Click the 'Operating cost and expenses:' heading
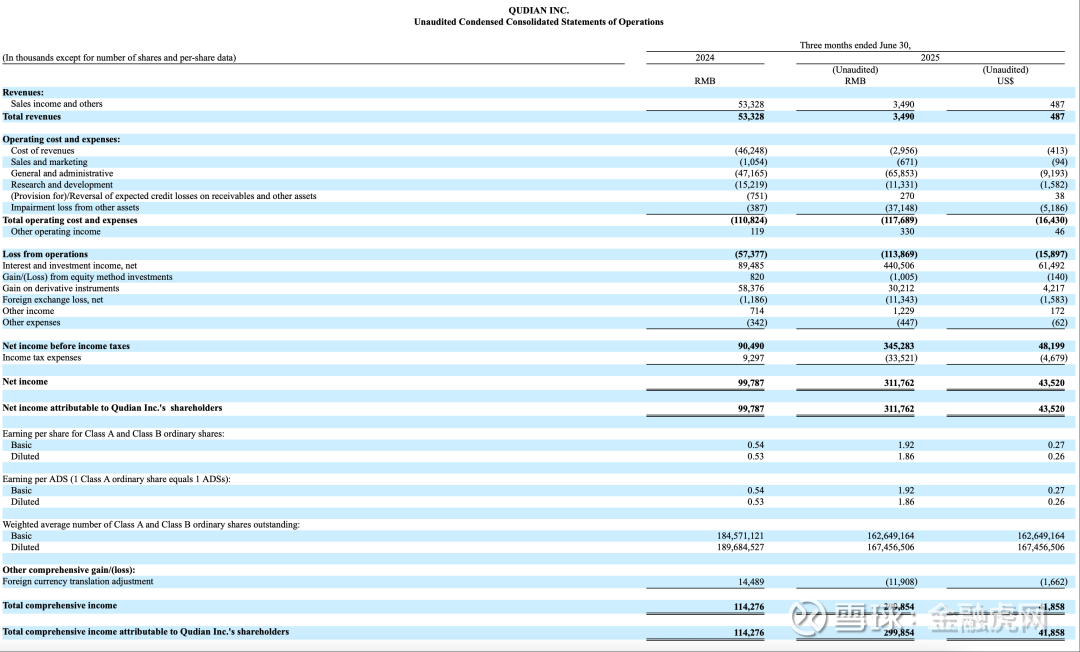Viewport: 1080px width, 652px height. pyautogui.click(x=61, y=139)
